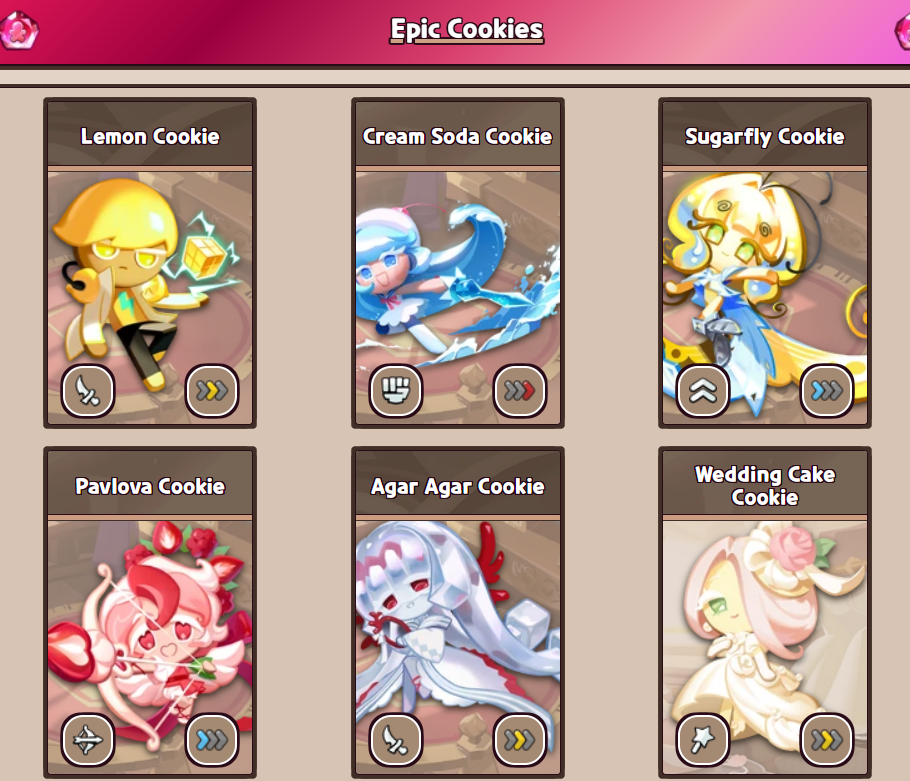
Task: Click the pink Epic gem icon at left
Action: pos(19,29)
